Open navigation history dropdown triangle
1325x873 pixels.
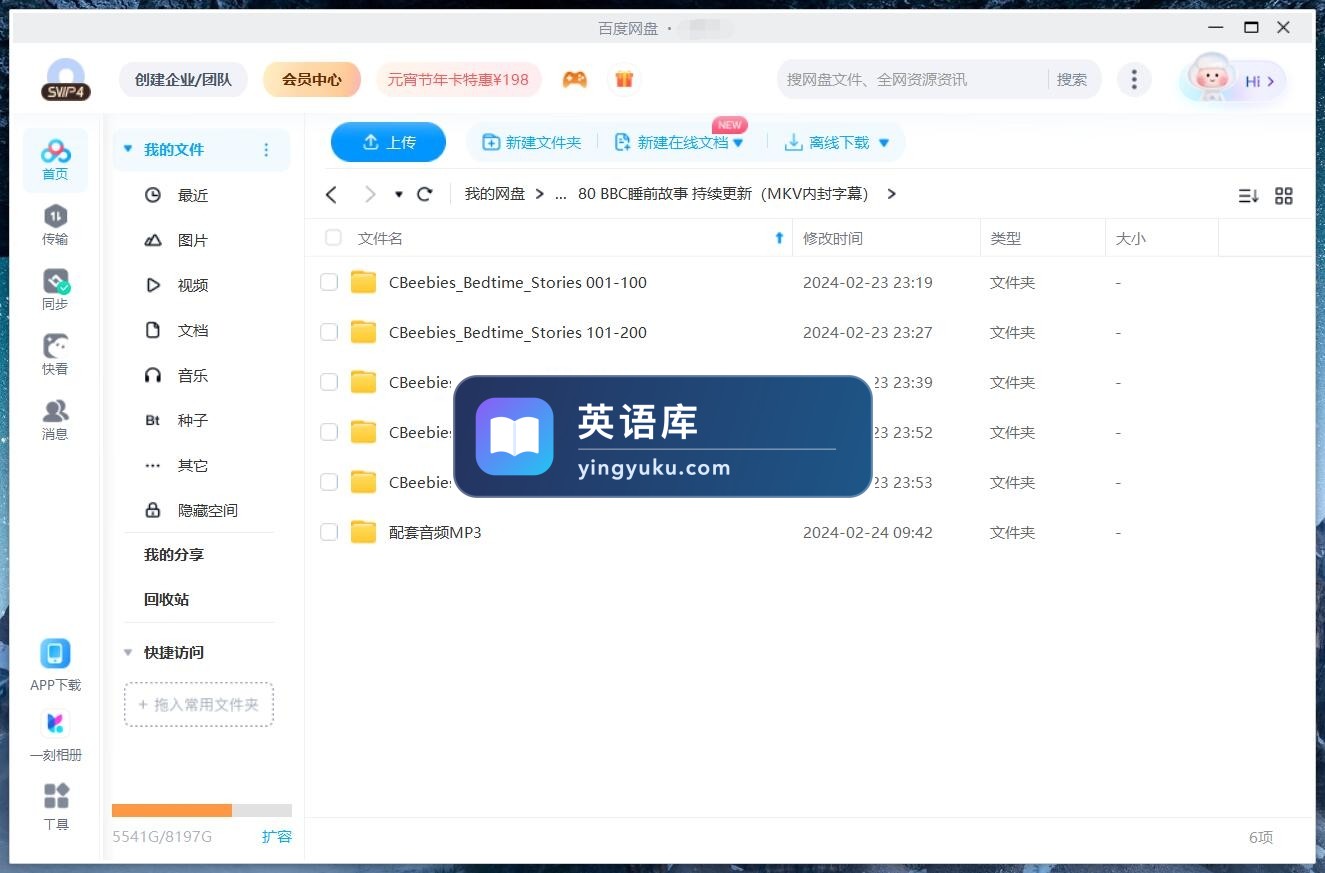tap(398, 194)
